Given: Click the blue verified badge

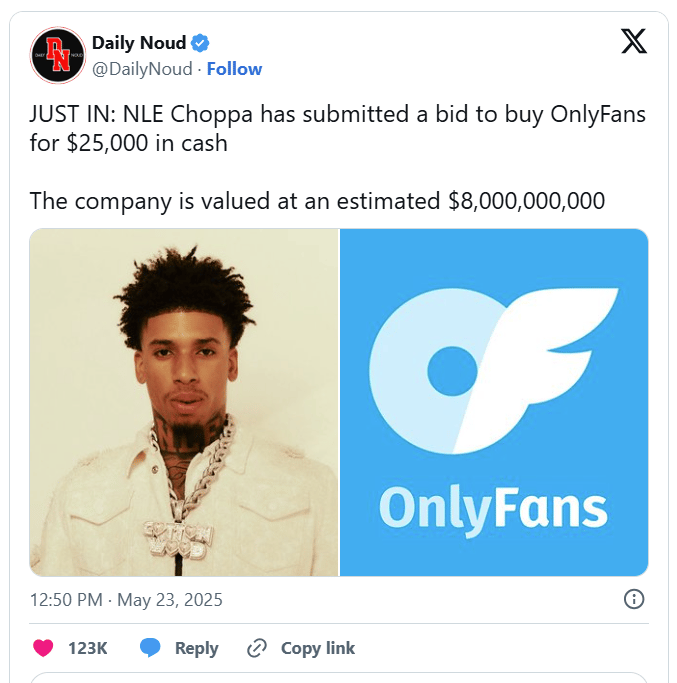Looking at the screenshot, I should click(200, 43).
